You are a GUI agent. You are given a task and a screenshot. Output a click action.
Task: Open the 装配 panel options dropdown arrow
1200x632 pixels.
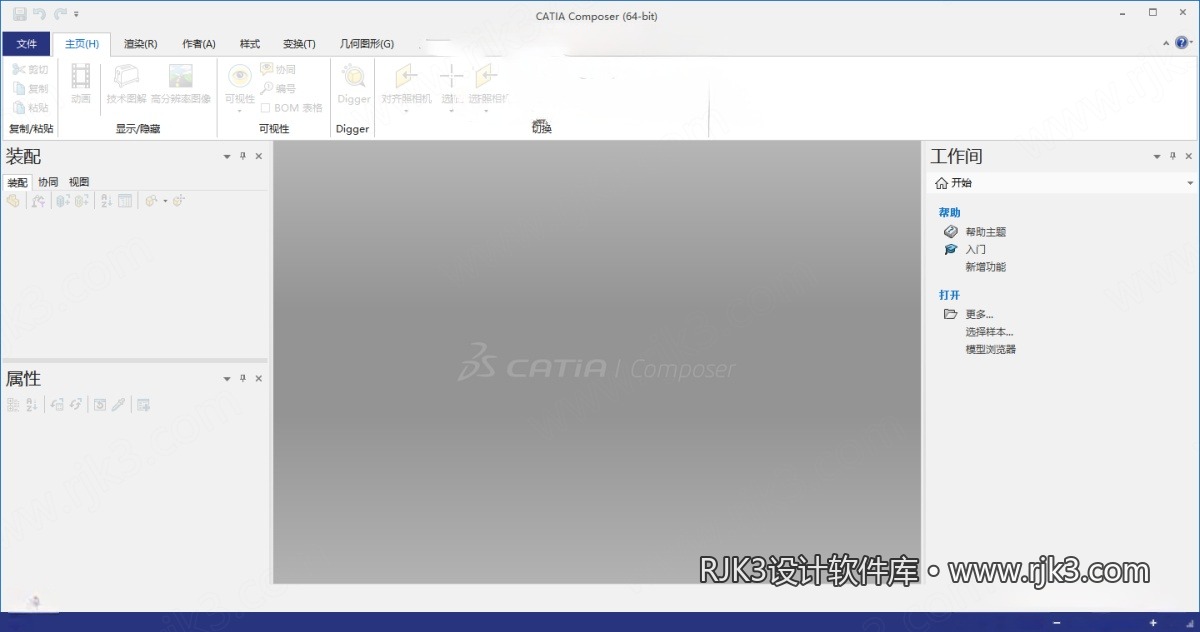coord(227,157)
